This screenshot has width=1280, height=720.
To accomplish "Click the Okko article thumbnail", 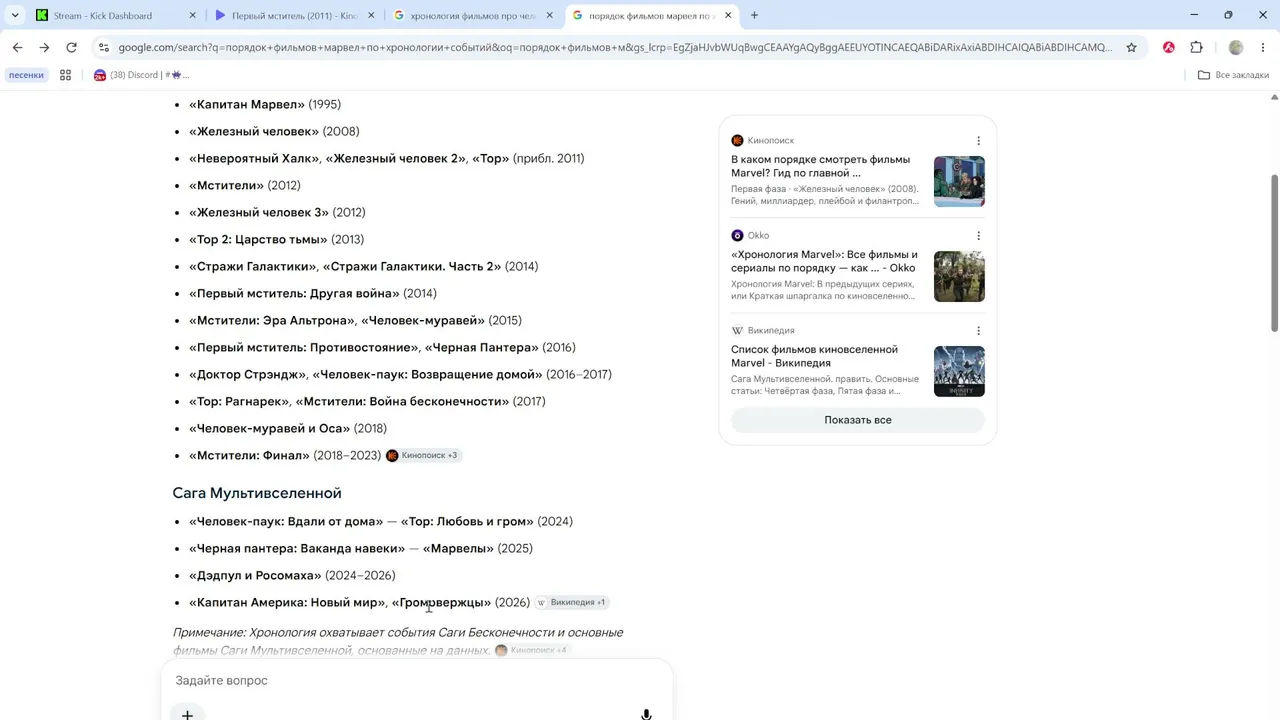I will [959, 276].
